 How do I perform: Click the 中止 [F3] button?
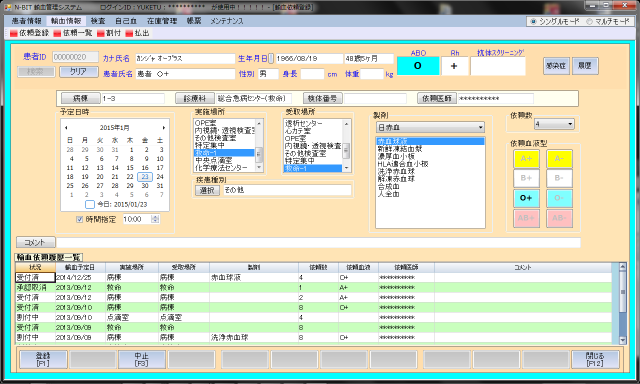click(x=142, y=360)
